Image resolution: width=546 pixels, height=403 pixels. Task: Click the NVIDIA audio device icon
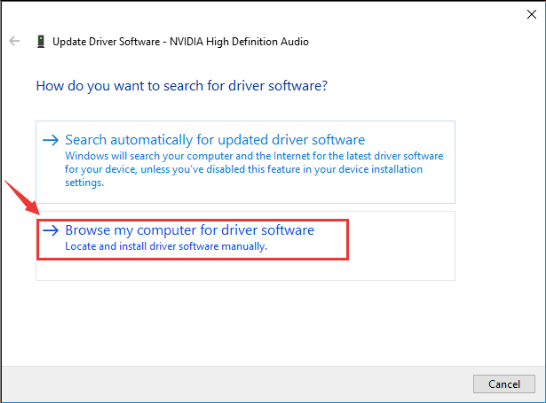(41, 41)
